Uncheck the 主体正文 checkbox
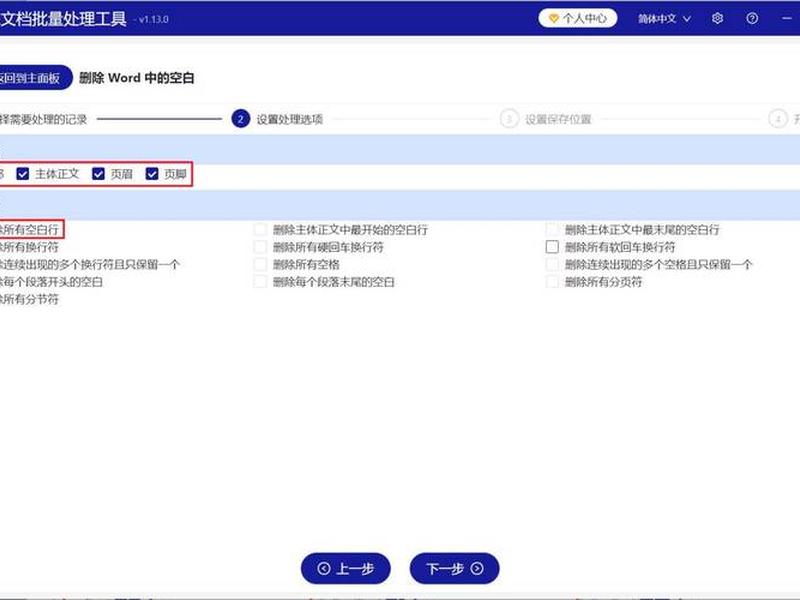This screenshot has width=800, height=600. coord(22,174)
